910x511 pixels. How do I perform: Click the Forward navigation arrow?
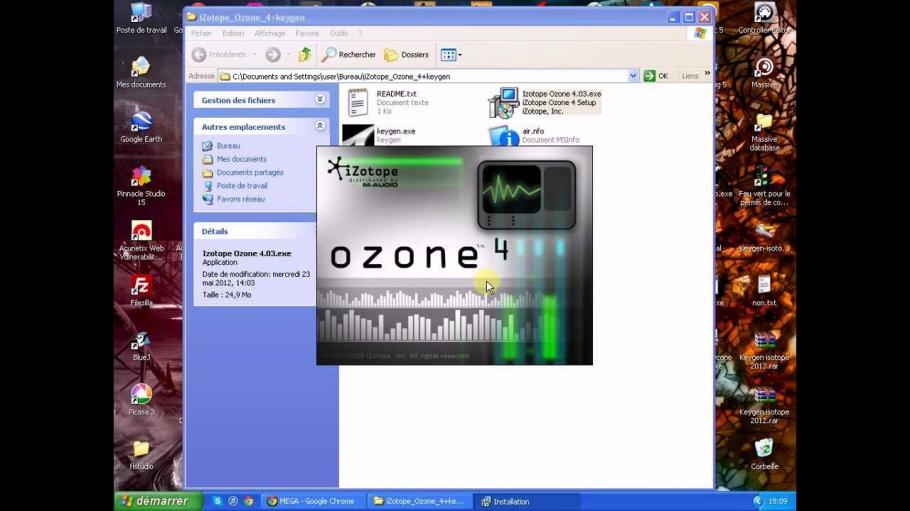coord(273,55)
